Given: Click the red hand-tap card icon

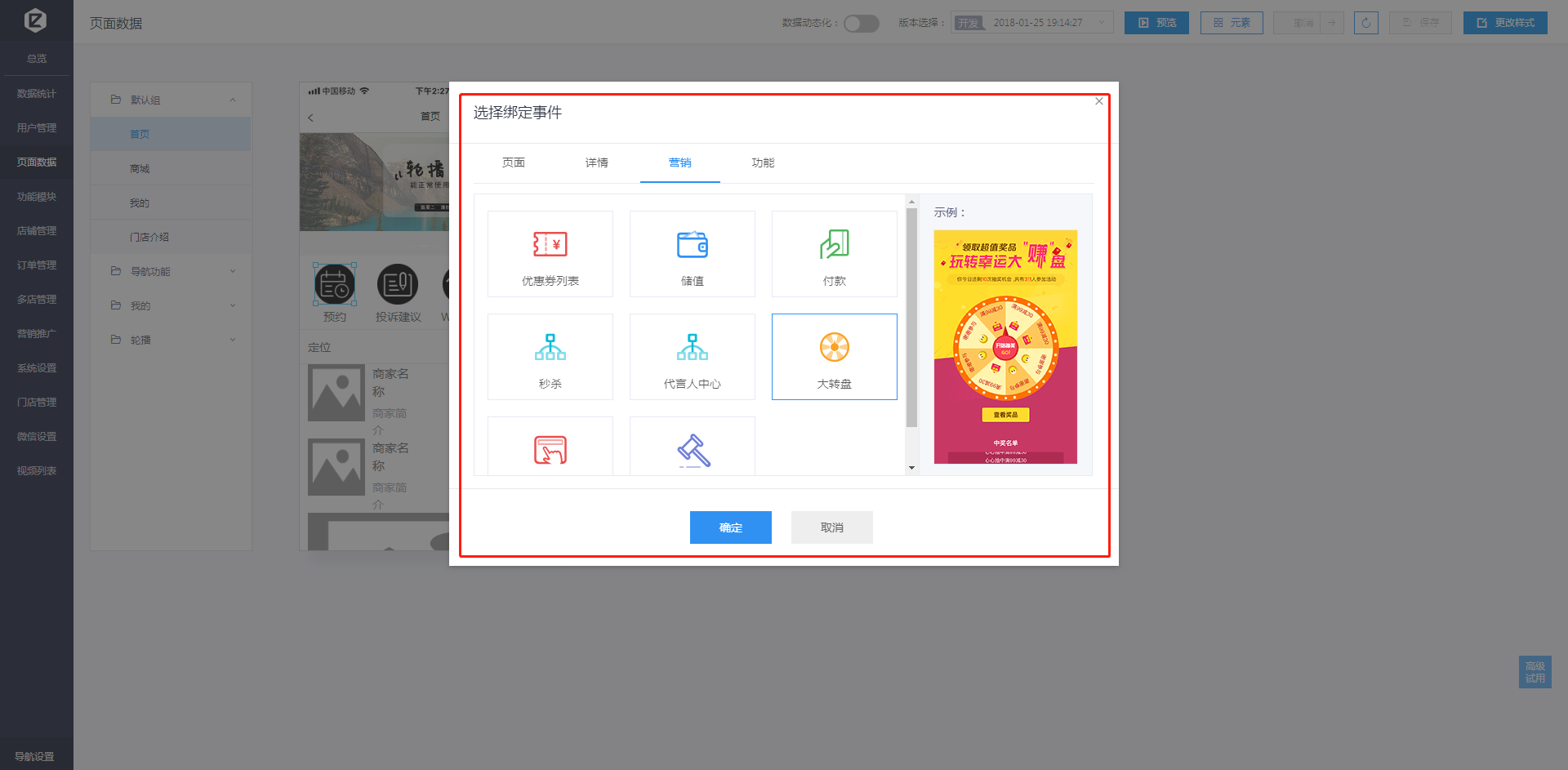Looking at the screenshot, I should [550, 450].
